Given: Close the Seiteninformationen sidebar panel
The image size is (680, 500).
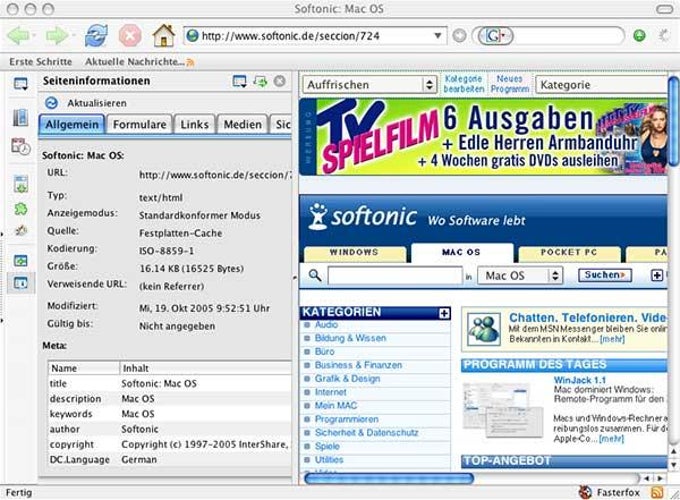Looking at the screenshot, I should 280,81.
